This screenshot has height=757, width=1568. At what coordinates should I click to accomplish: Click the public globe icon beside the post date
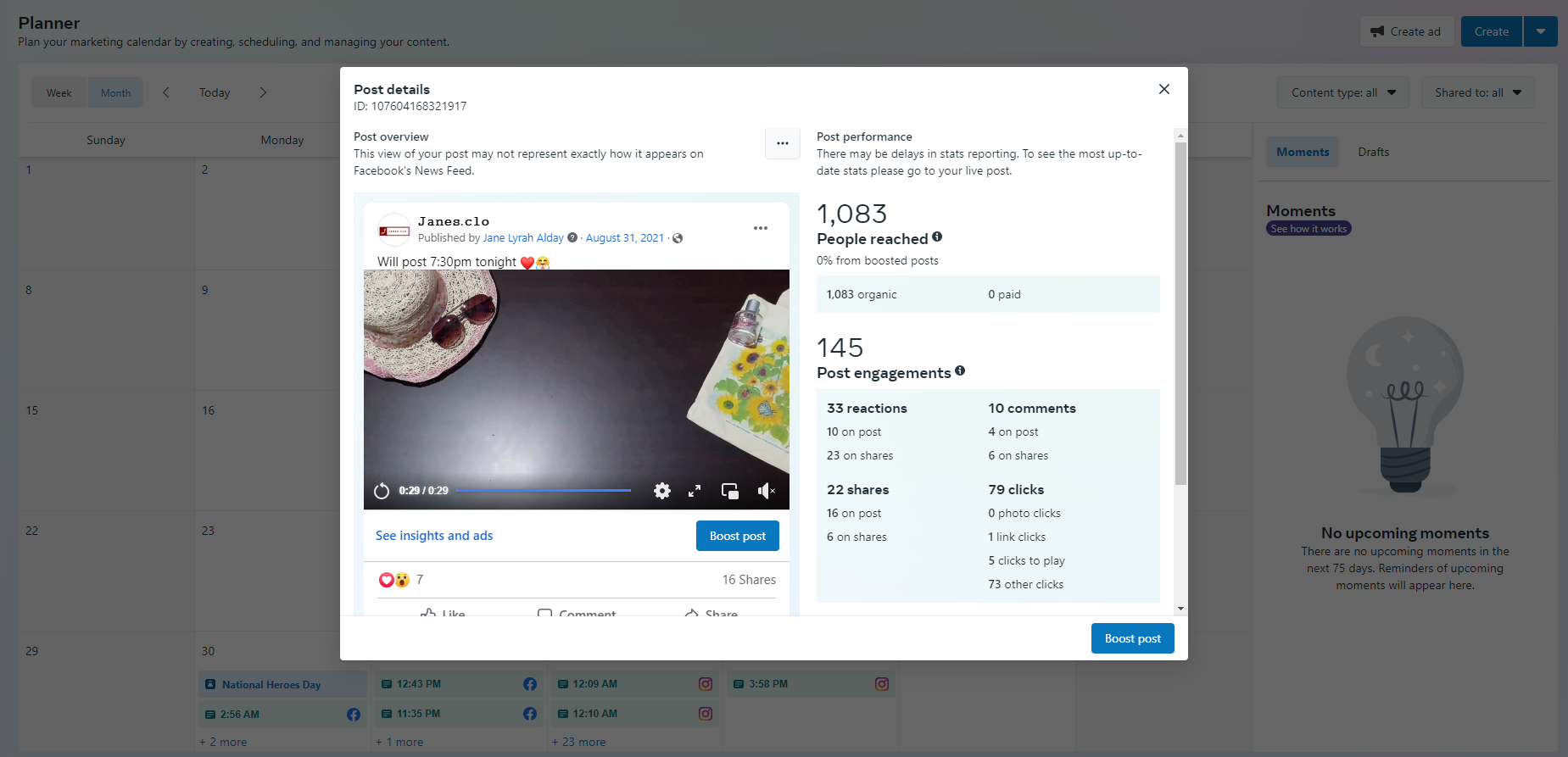678,238
